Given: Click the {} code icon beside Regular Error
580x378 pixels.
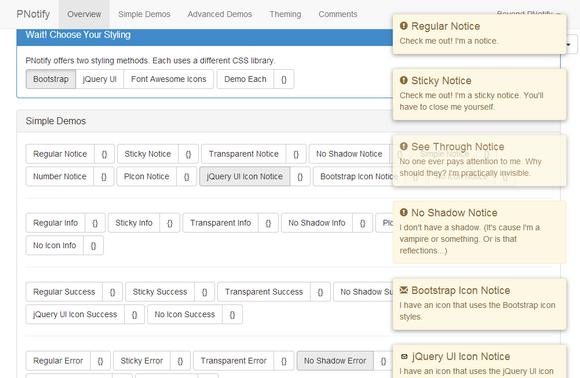Looking at the screenshot, I should pyautogui.click(x=100, y=361).
